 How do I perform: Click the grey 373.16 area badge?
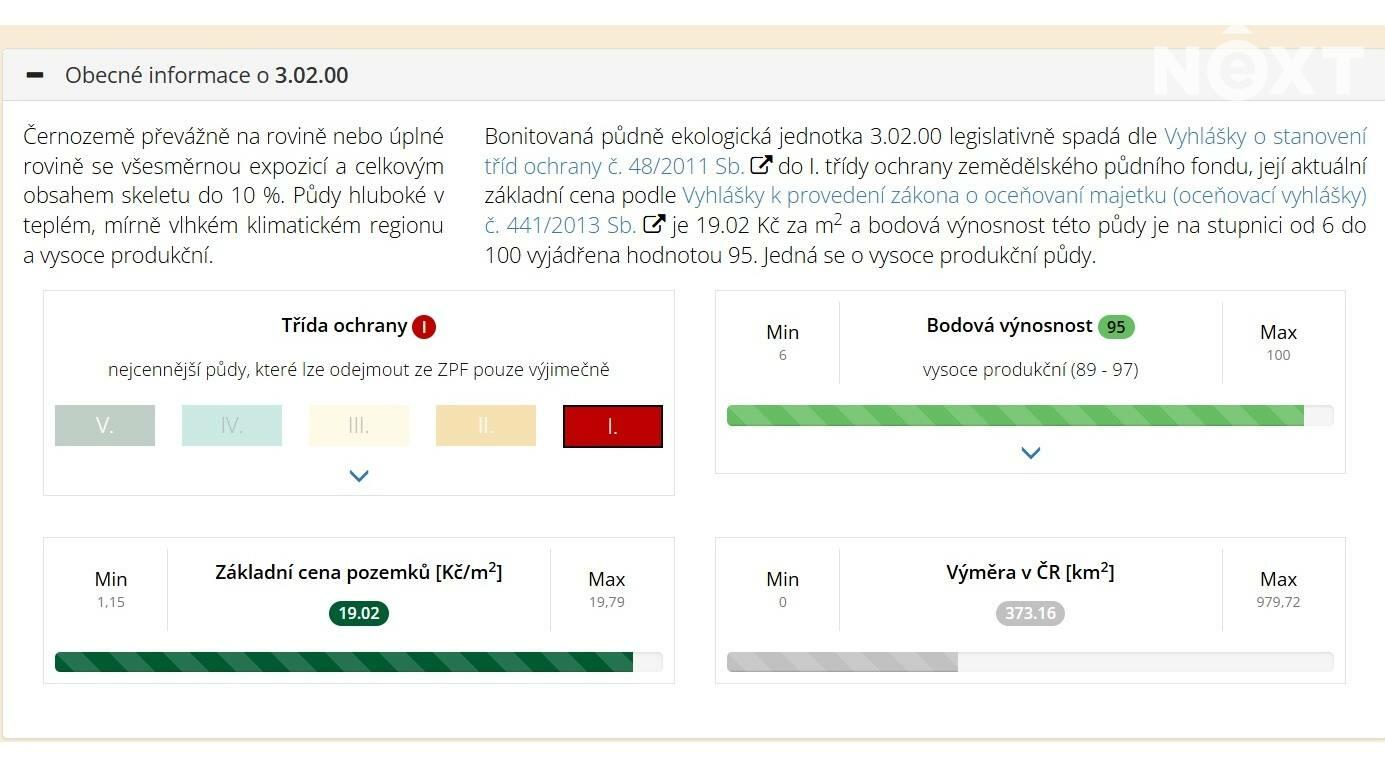pos(1030,613)
